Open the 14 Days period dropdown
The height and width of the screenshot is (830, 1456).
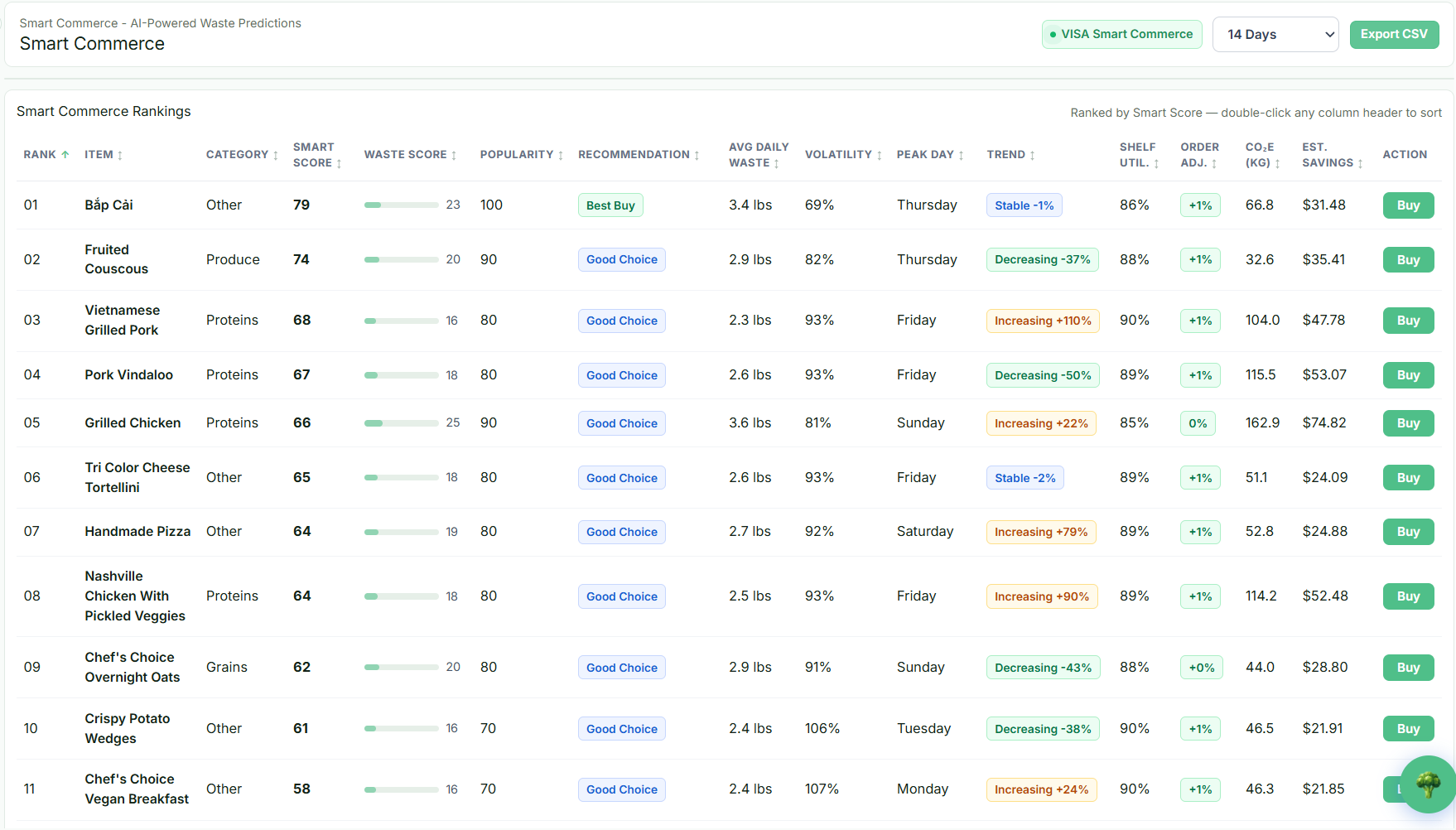(x=1275, y=35)
